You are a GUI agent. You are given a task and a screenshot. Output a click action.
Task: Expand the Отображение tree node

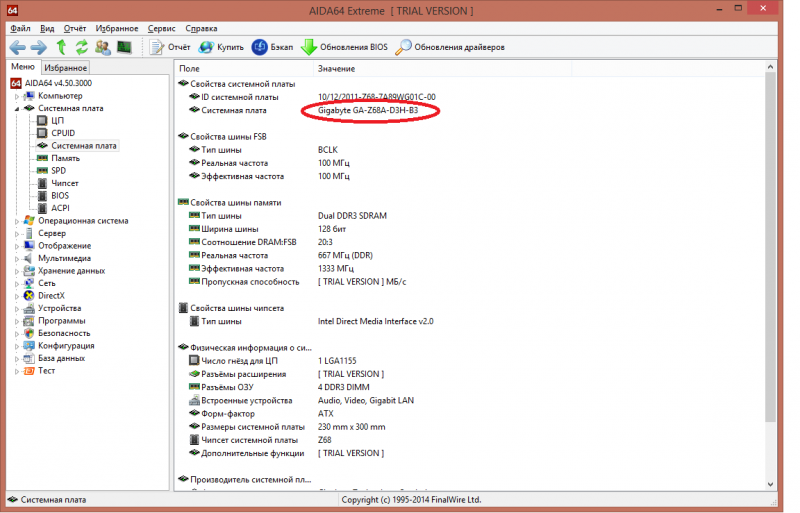pos(17,246)
